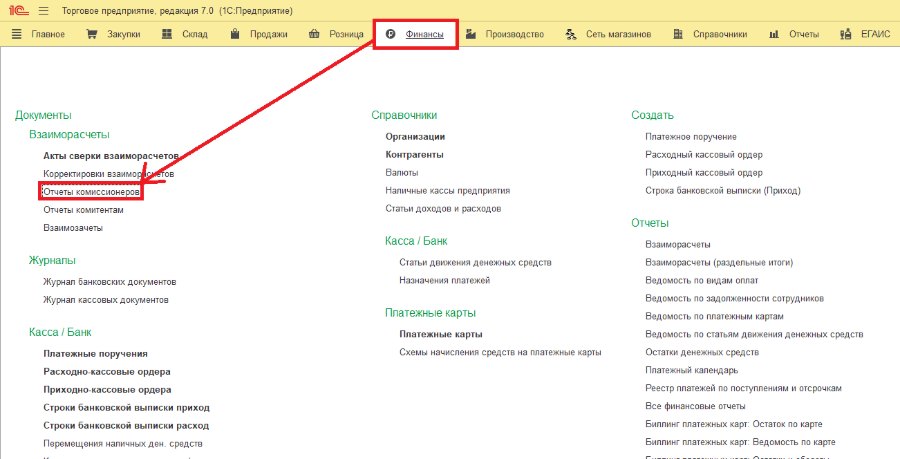
Task: Open the Розница section
Action: coord(346,34)
